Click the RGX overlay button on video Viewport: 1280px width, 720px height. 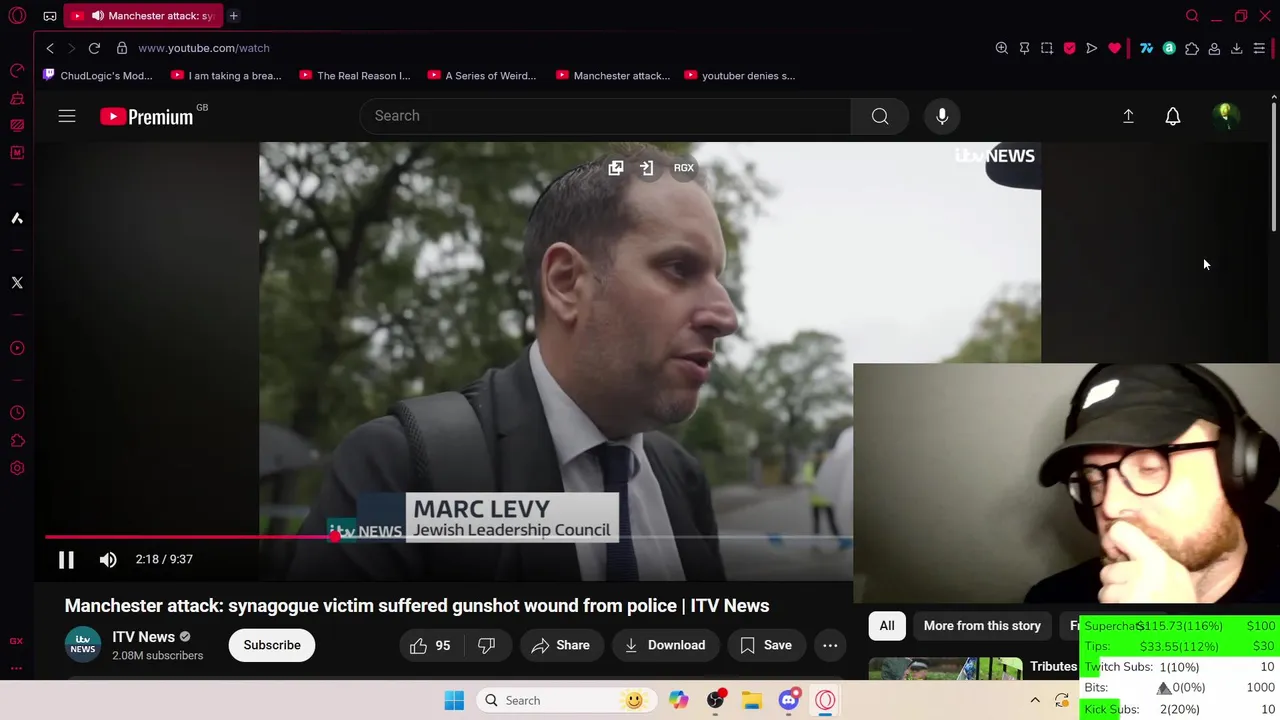coord(684,168)
